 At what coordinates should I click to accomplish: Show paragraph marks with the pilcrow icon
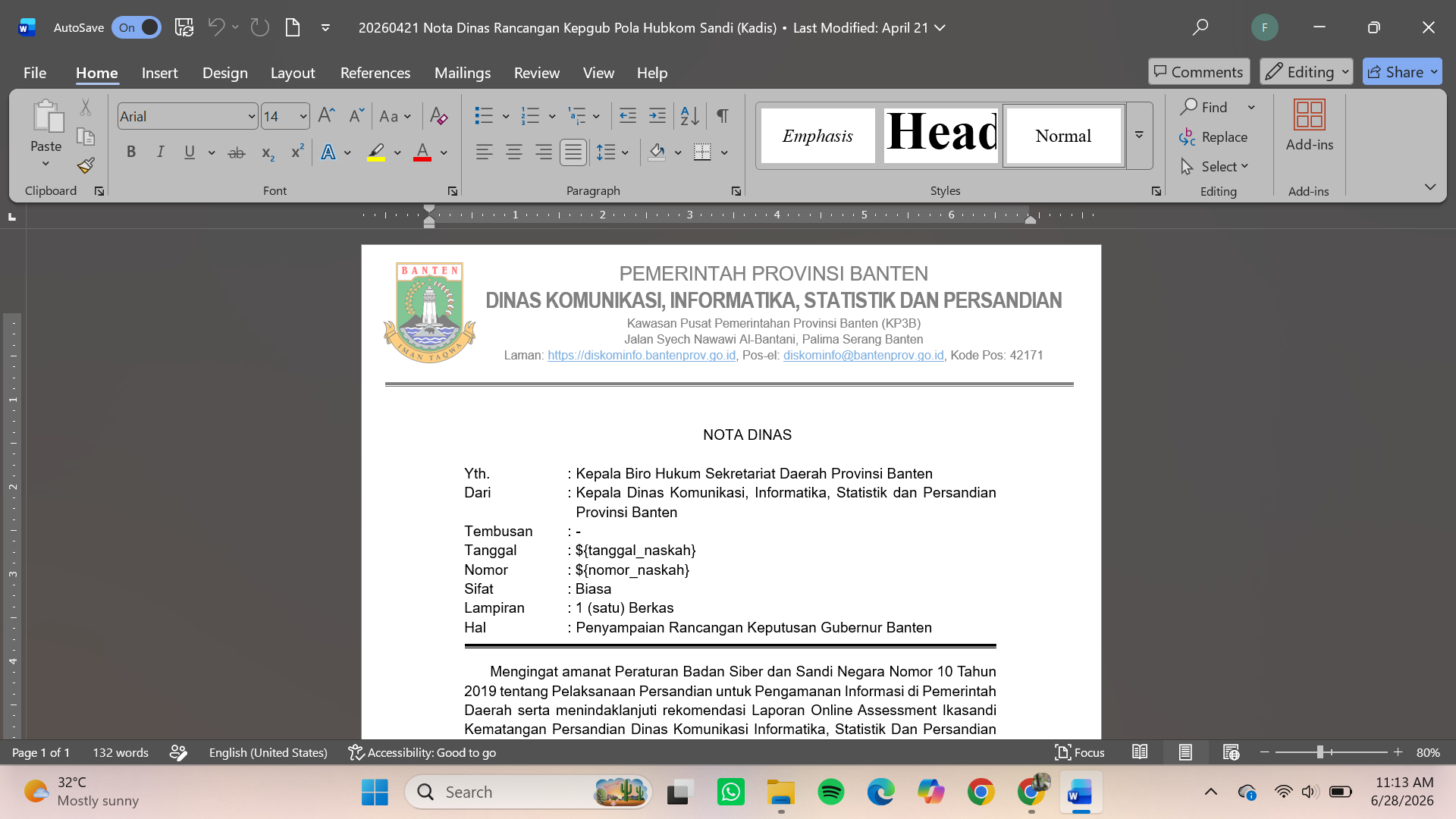pyautogui.click(x=723, y=116)
